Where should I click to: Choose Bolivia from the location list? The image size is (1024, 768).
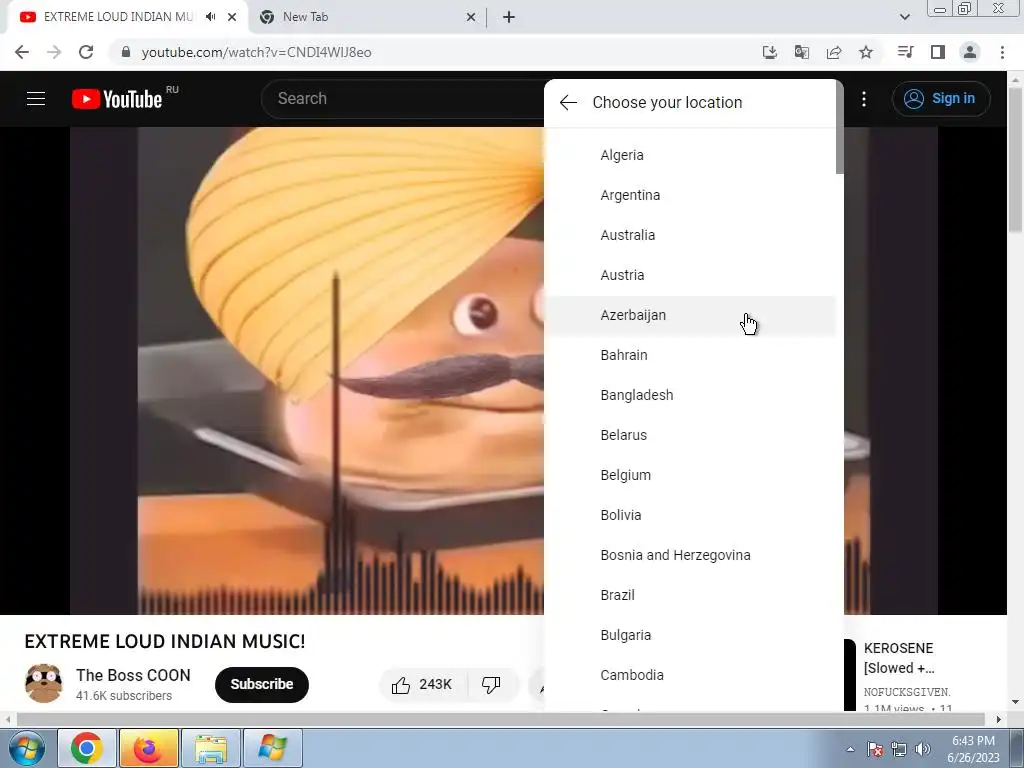click(x=690, y=515)
